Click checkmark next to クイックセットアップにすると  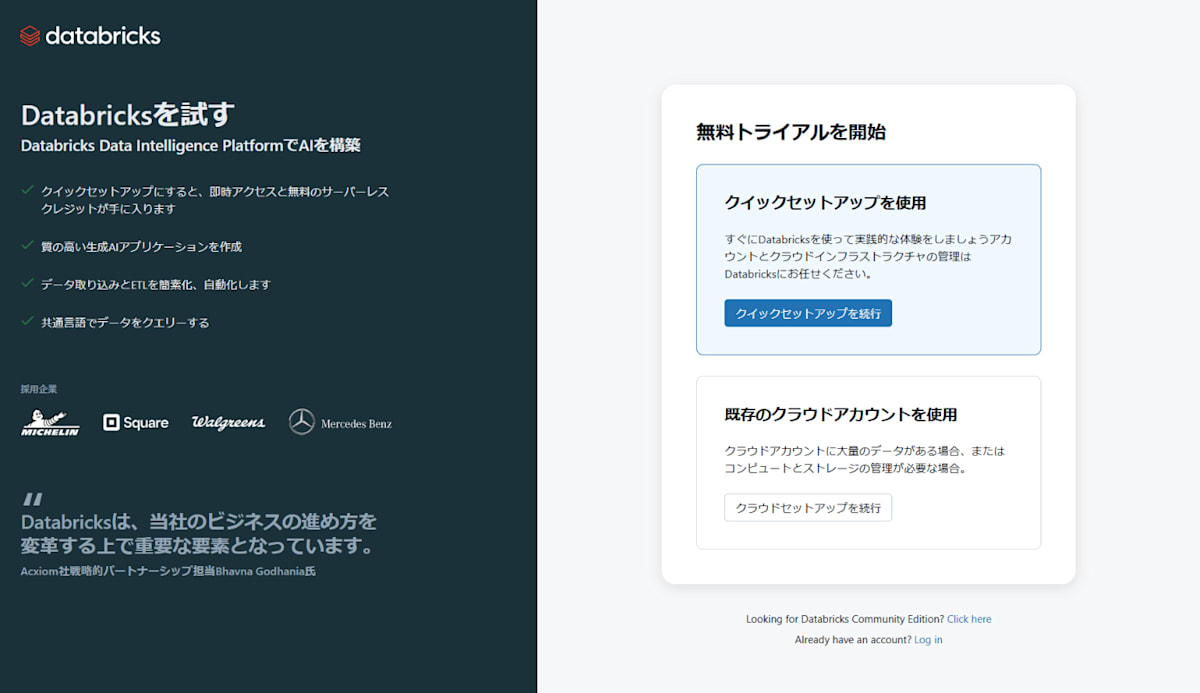coord(27,190)
